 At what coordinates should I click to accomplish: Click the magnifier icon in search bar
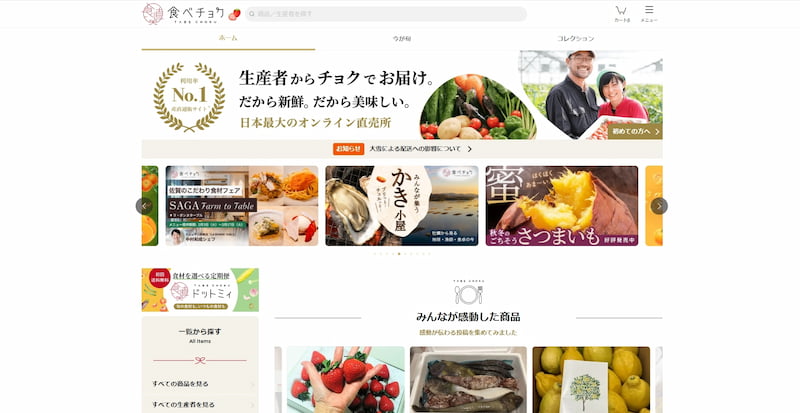(x=252, y=14)
